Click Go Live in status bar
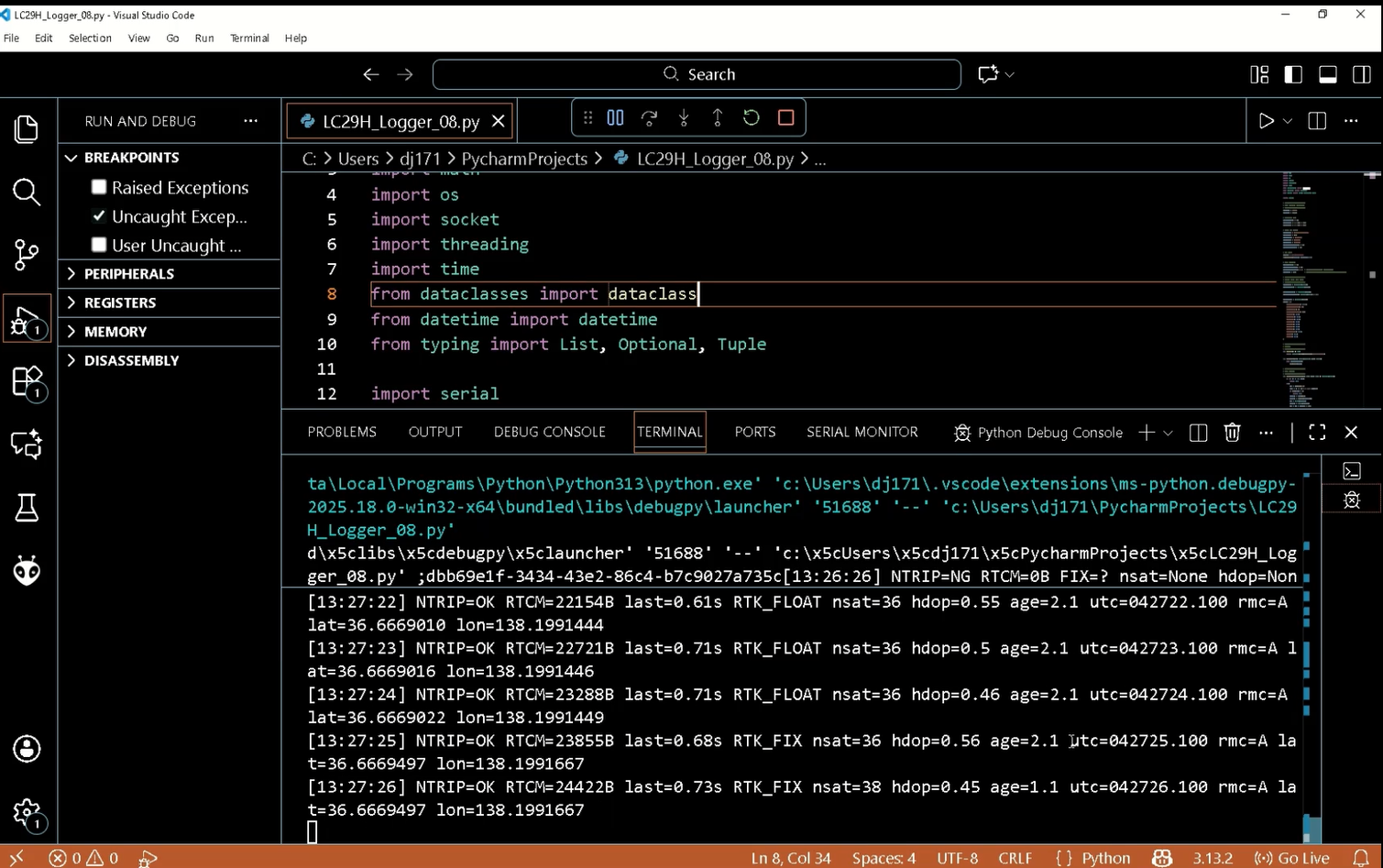The height and width of the screenshot is (868, 1383). coord(1292,858)
